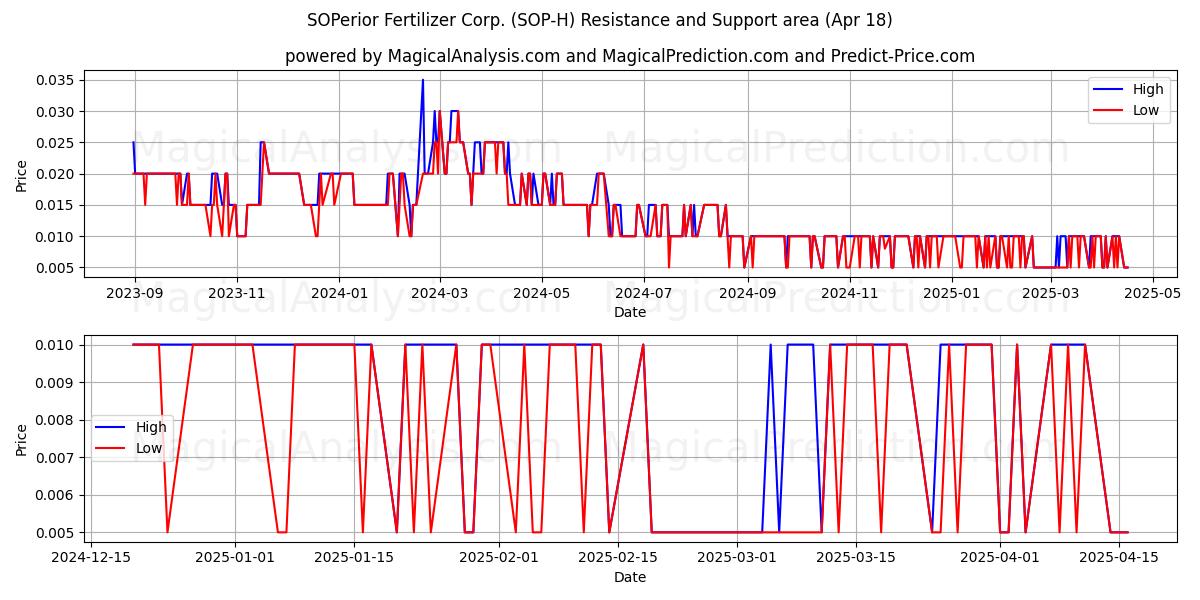Click the 2025-01 date tick label

[951, 293]
